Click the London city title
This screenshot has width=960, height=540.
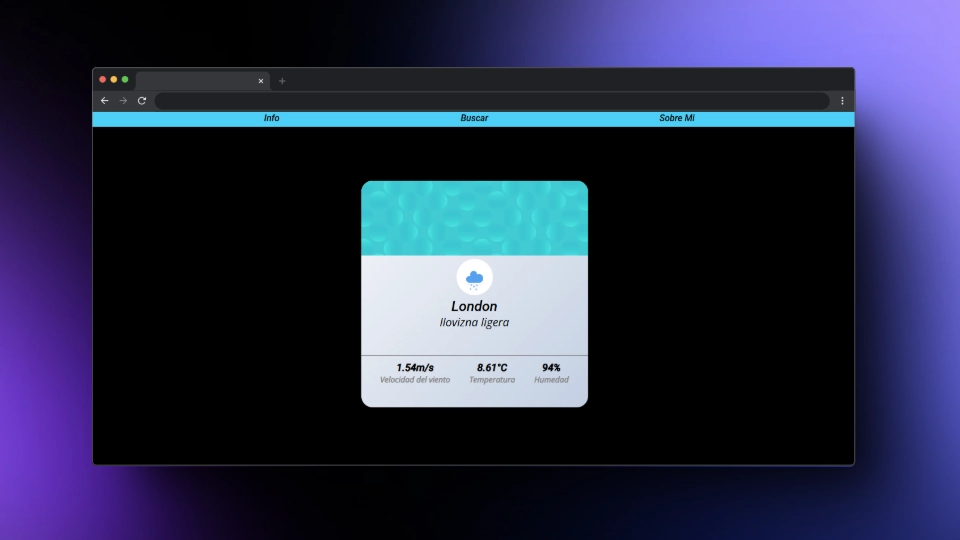point(474,306)
